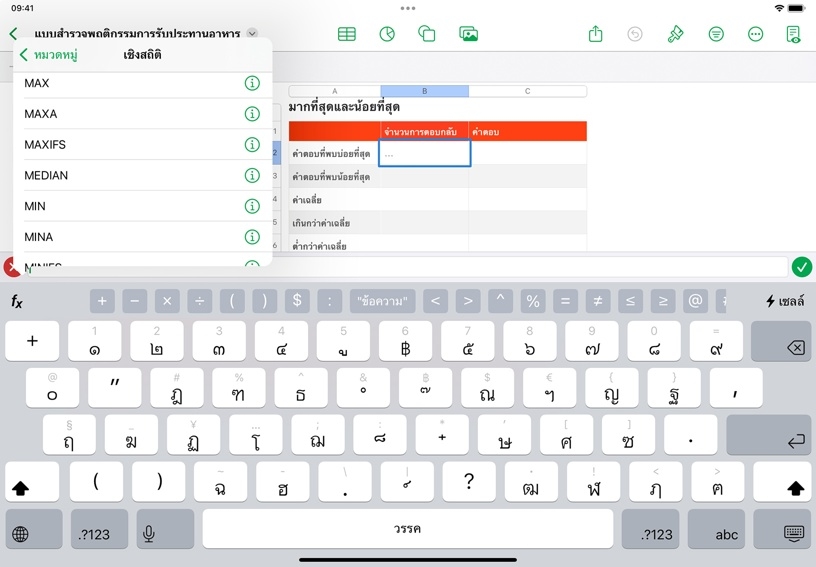Viewport: 816px width, 567px height.
Task: Toggle the left shift key
Action: point(20,488)
